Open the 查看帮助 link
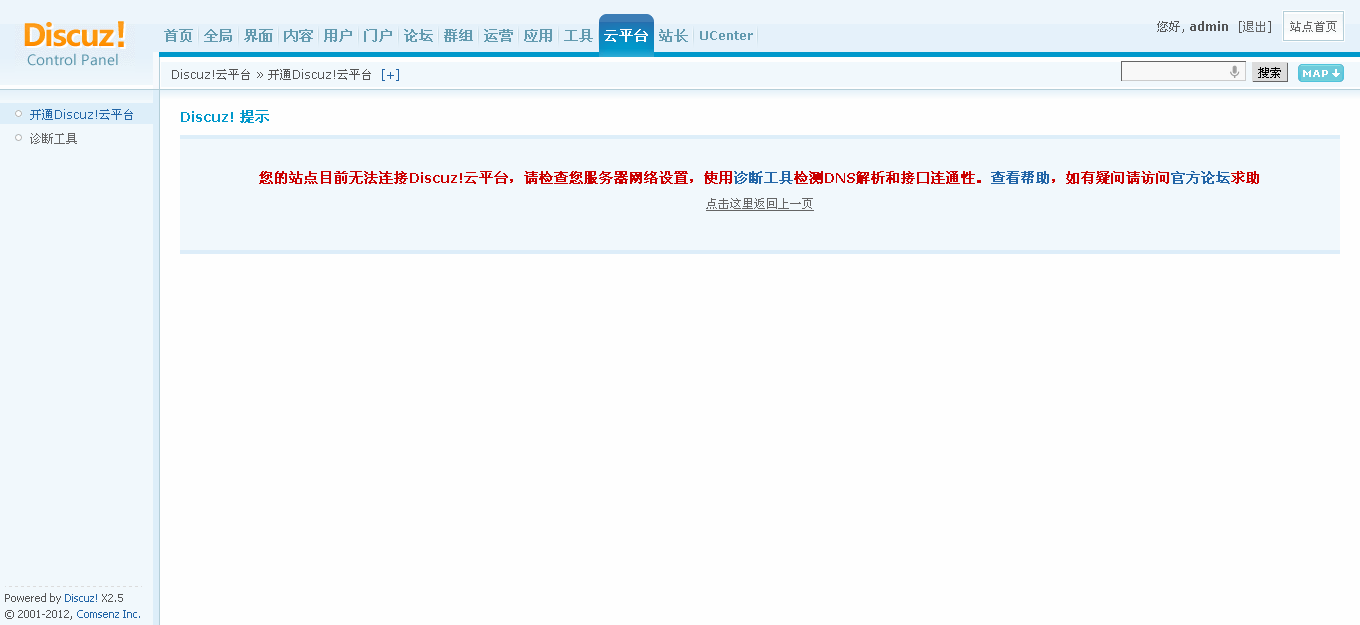The height and width of the screenshot is (625, 1360). coord(1020,178)
